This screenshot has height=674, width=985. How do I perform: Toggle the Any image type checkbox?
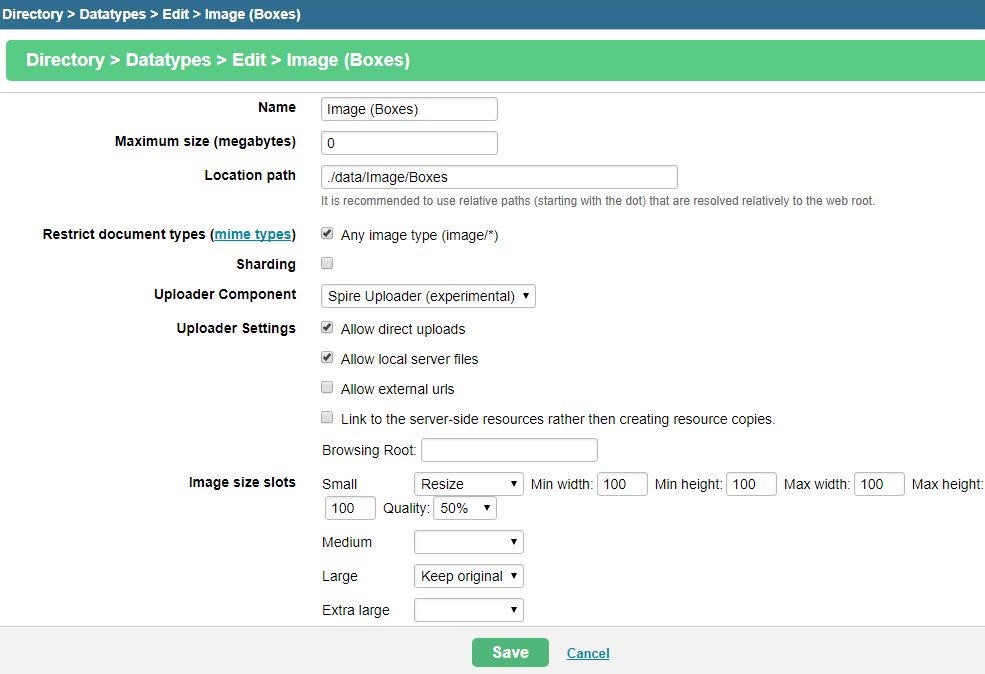(327, 234)
